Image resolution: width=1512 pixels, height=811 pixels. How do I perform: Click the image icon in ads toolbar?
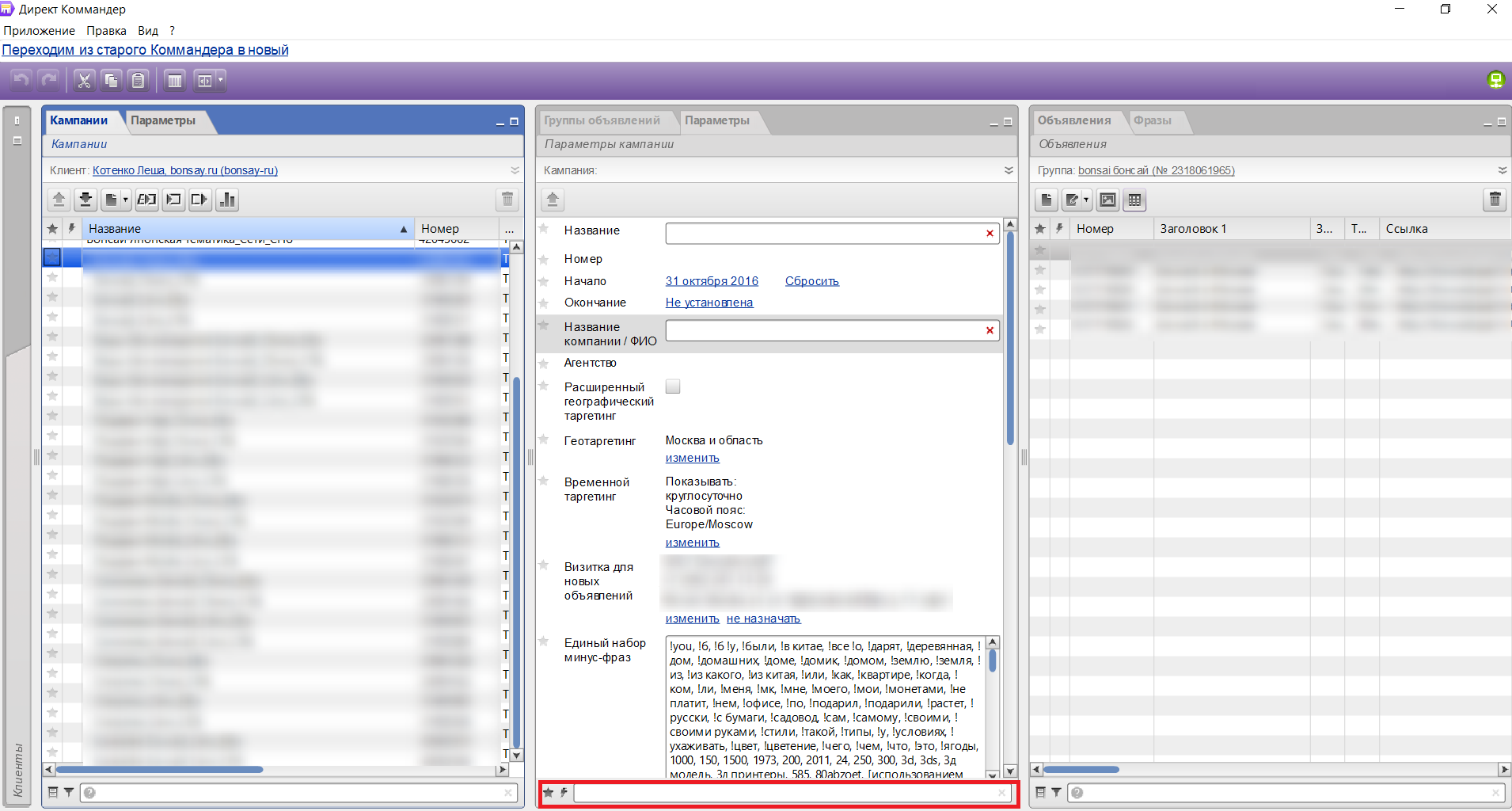coord(1107,200)
